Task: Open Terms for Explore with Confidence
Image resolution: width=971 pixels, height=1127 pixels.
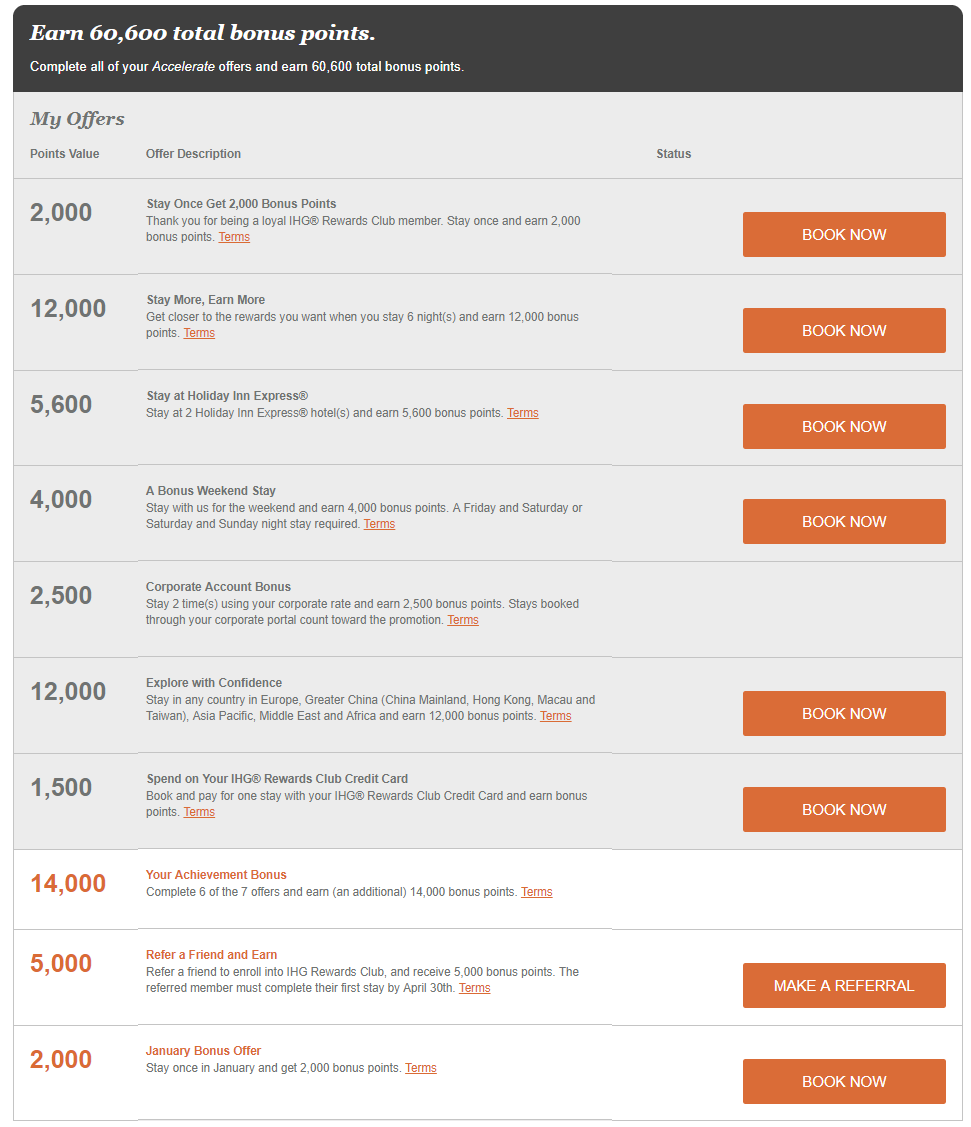Action: [x=555, y=716]
